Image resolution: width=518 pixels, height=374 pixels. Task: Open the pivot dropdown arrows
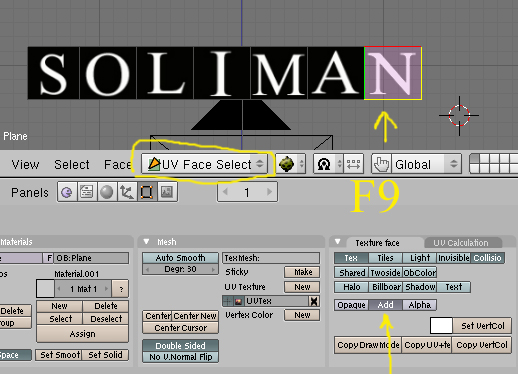click(x=339, y=164)
